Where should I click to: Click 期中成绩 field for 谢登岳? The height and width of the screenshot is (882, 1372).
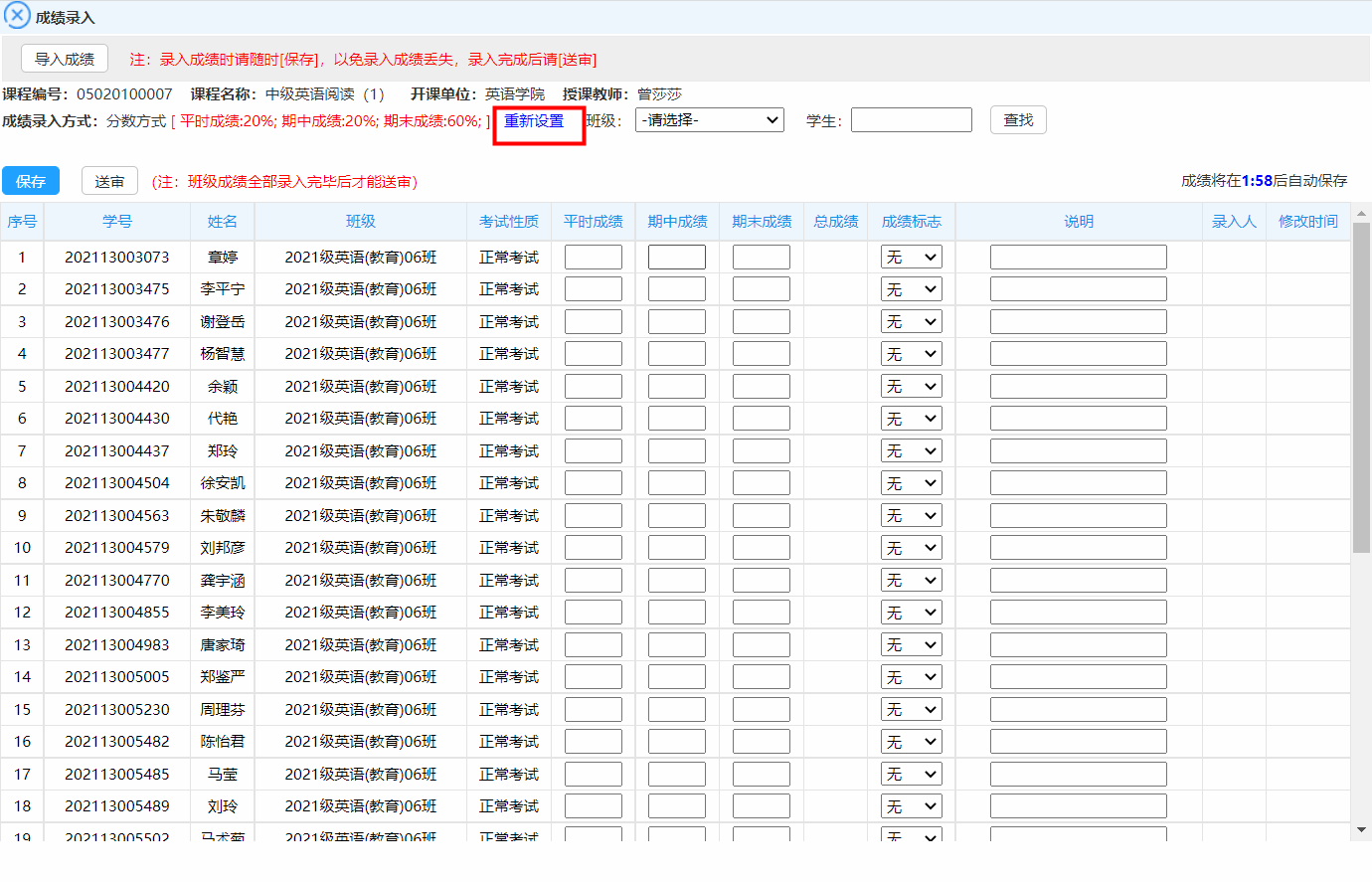click(676, 322)
